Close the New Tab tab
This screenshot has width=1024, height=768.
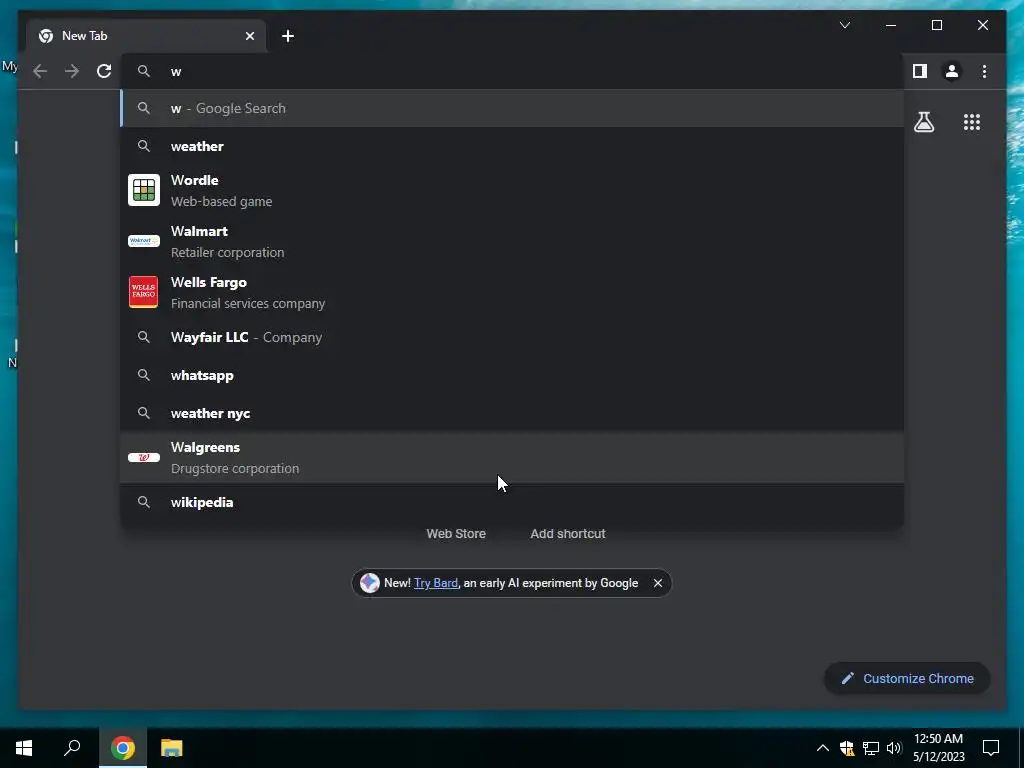point(249,36)
